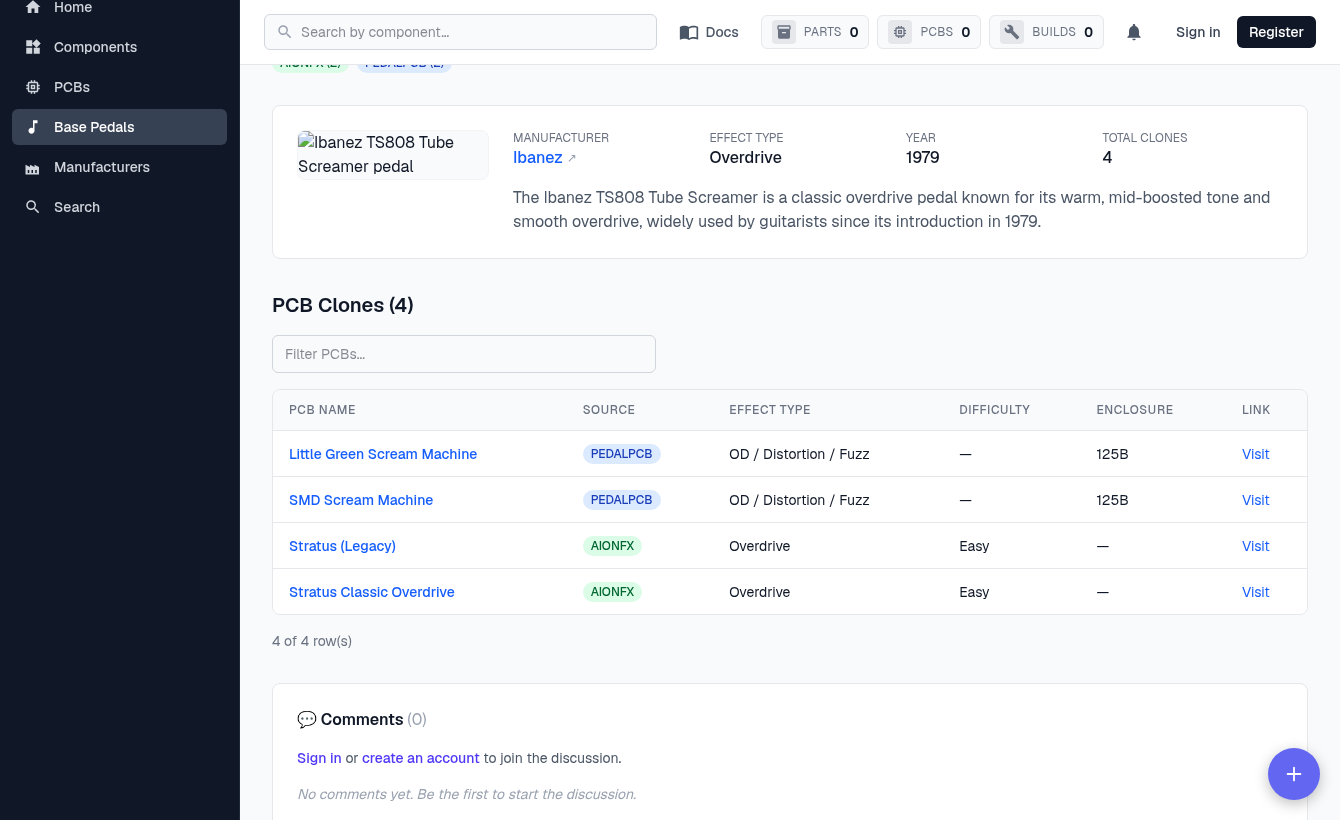Click the PCBS chip icon in header

pos(900,32)
